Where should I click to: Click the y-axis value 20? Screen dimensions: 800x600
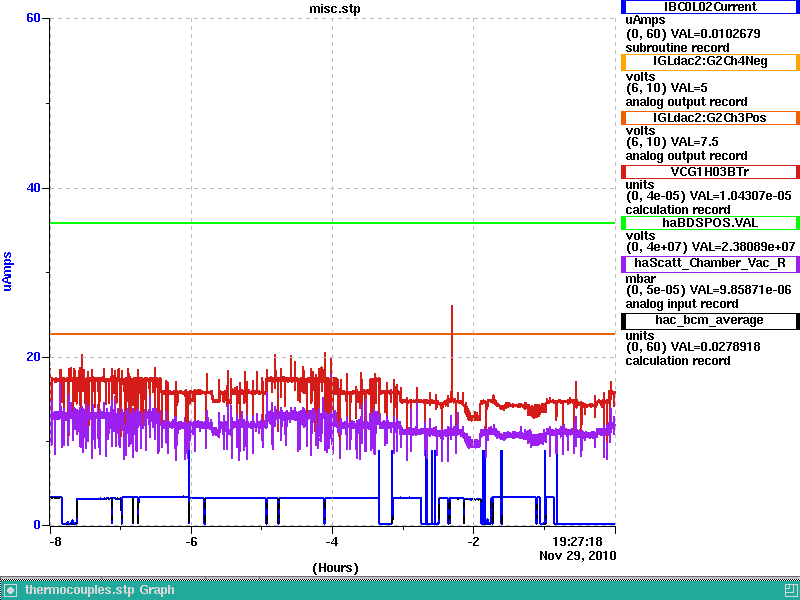pos(33,357)
